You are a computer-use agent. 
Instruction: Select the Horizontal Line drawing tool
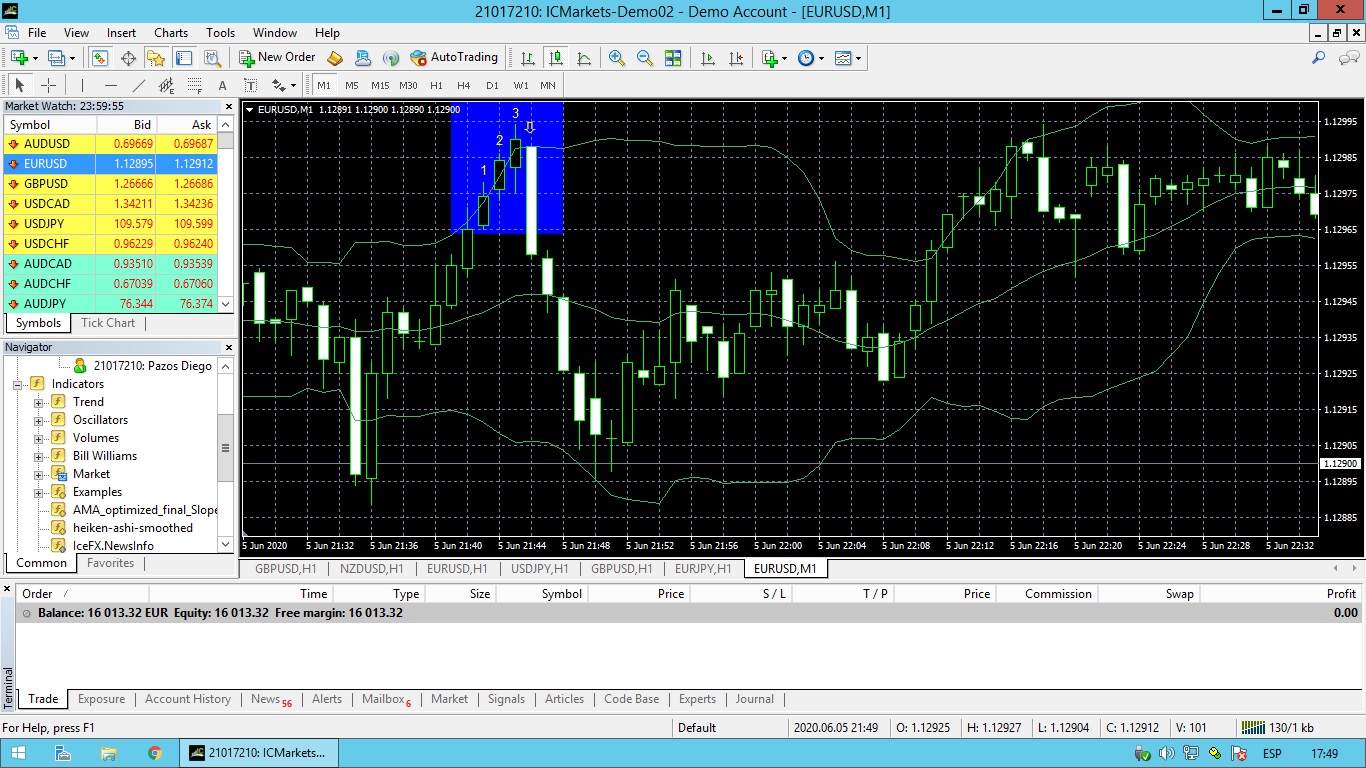pyautogui.click(x=110, y=86)
